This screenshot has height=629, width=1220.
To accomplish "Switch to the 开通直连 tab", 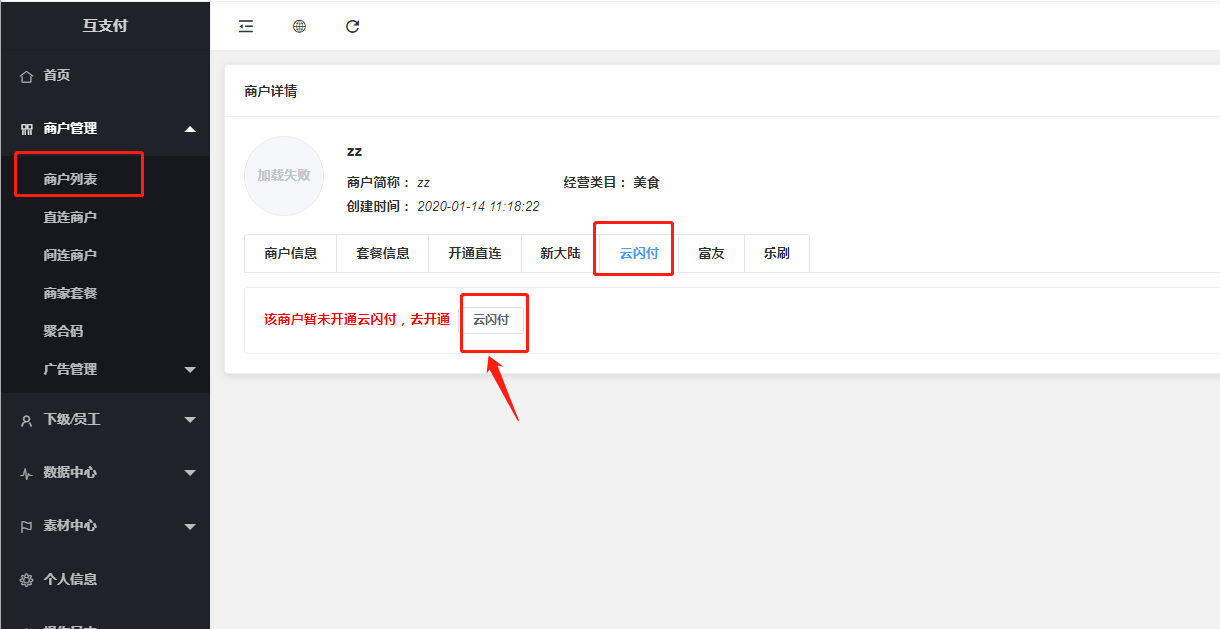I will click(x=475, y=253).
